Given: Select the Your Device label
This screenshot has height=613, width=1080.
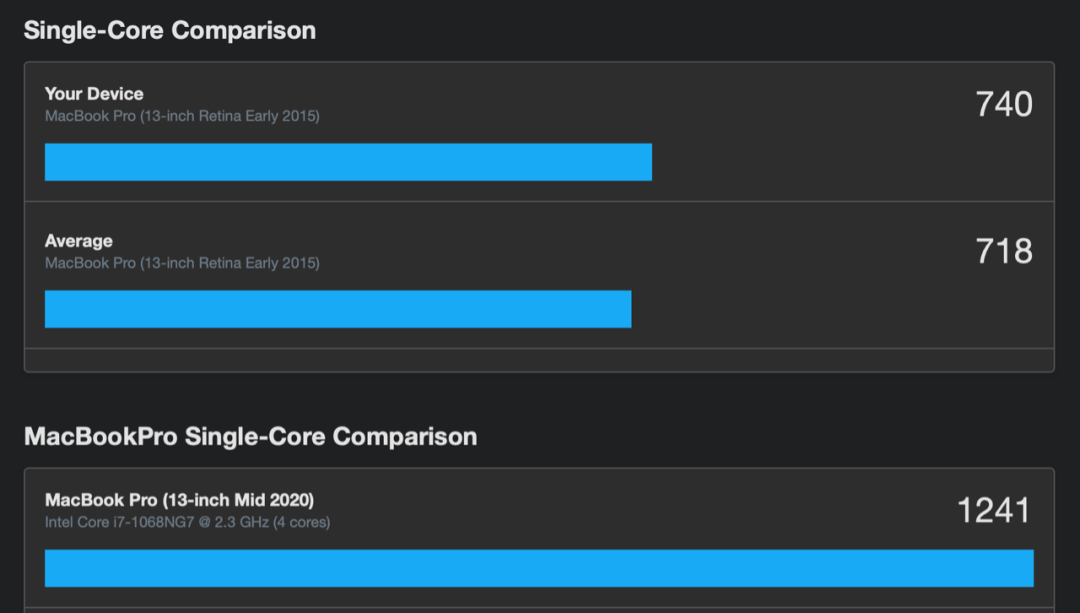Looking at the screenshot, I should point(94,94).
